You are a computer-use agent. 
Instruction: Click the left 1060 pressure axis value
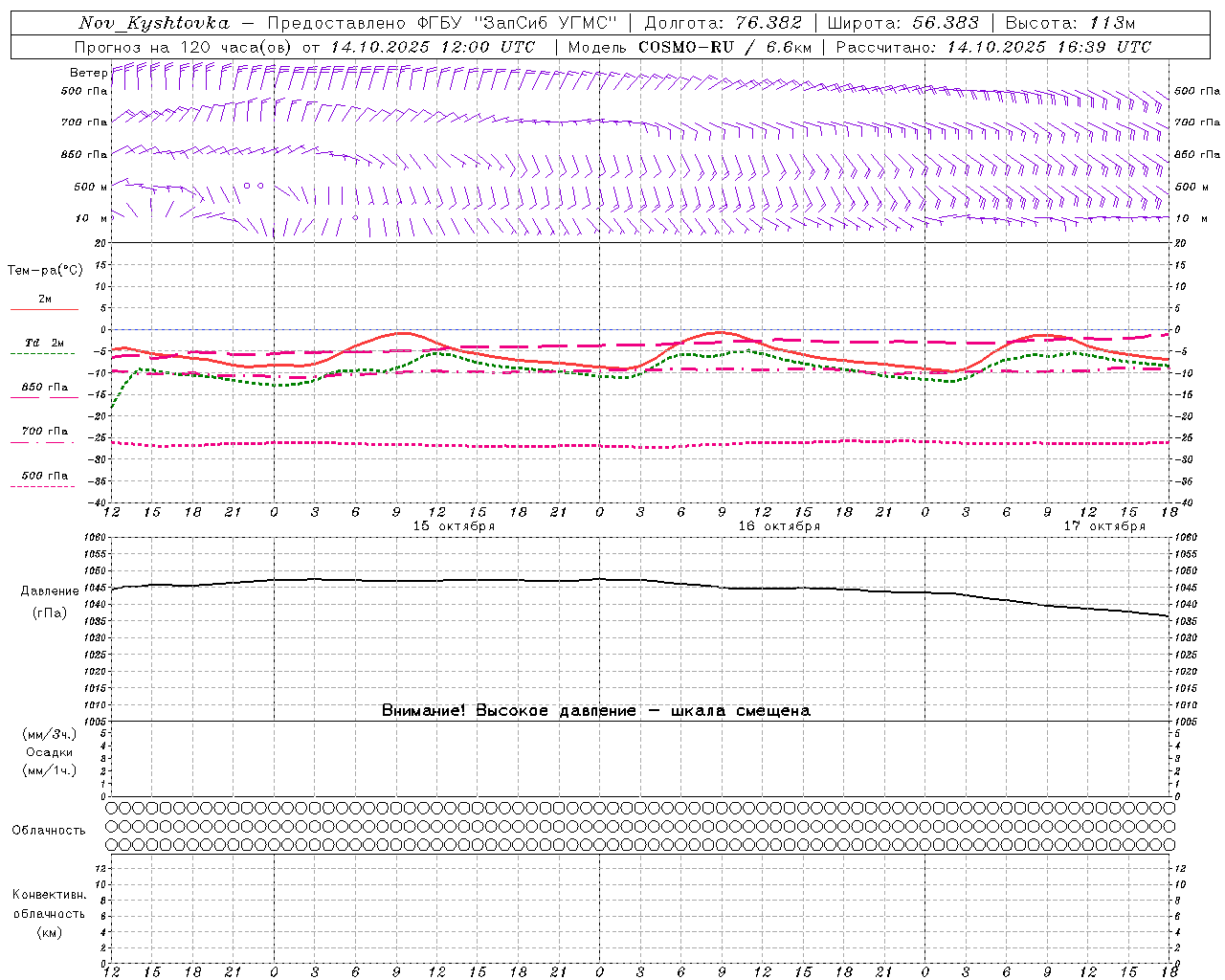coord(93,538)
